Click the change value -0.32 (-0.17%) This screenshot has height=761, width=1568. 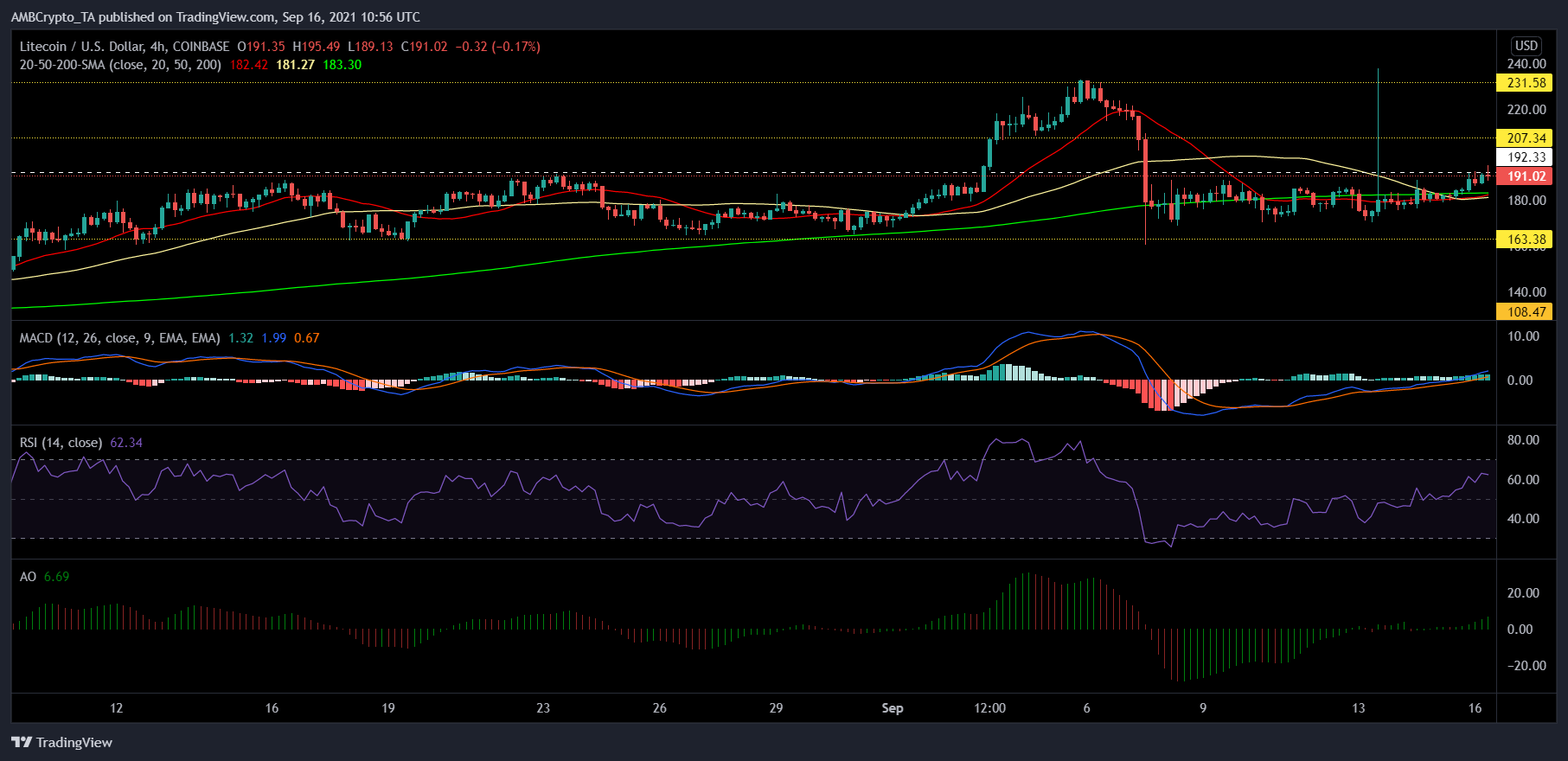[x=498, y=47]
